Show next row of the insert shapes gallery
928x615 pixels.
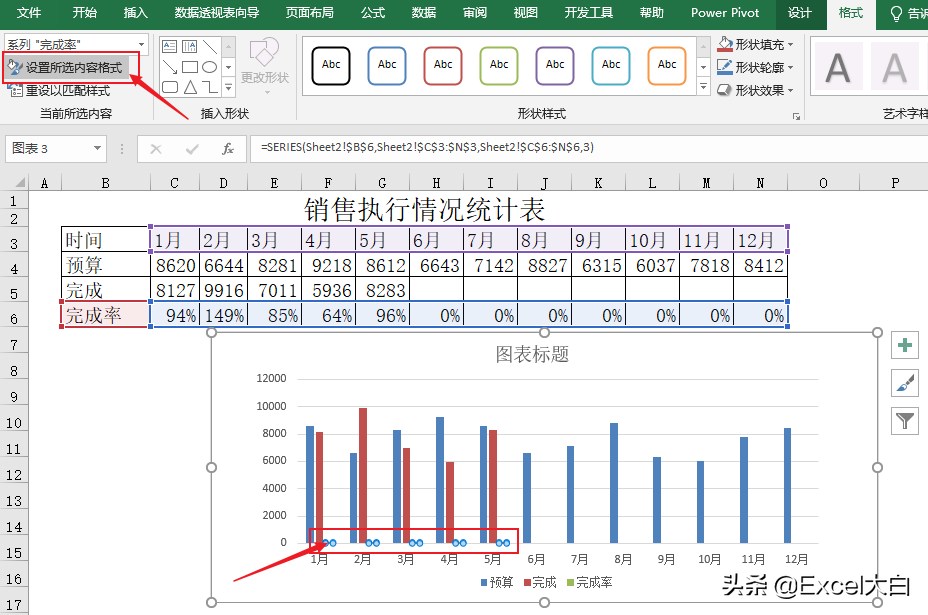coord(228,67)
